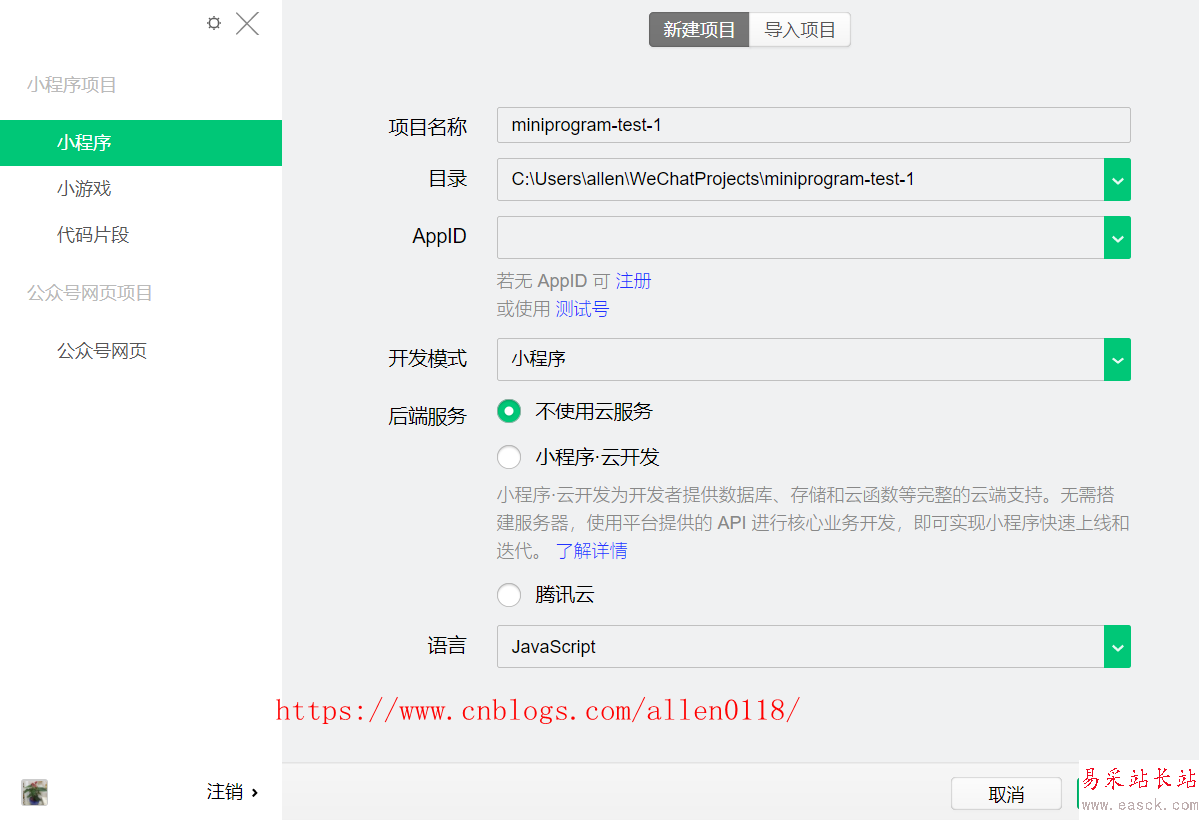Open the 了解详情 link

click(591, 551)
